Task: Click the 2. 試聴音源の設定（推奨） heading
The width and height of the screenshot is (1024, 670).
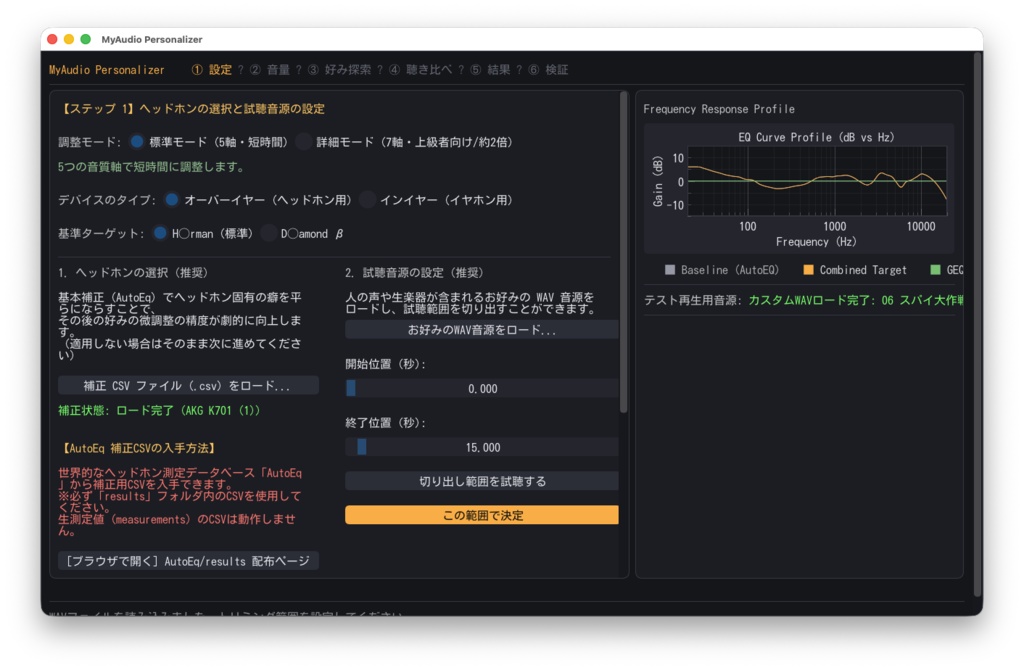Action: tap(414, 272)
